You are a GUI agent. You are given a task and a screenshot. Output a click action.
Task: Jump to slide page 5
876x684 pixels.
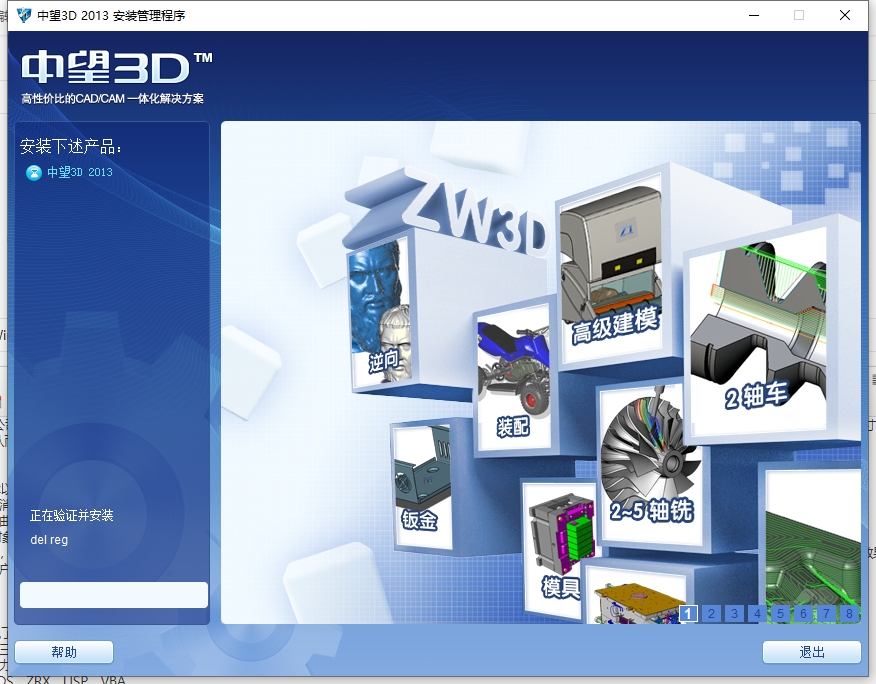(780, 614)
